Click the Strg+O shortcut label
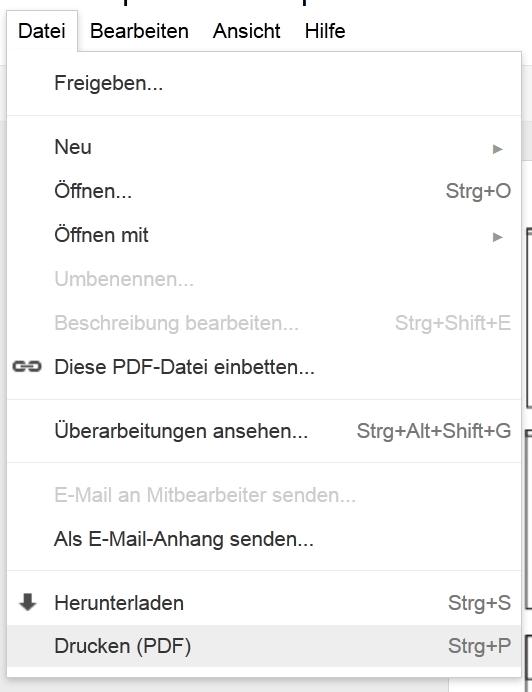Image resolution: width=532 pixels, height=692 pixels. point(478,191)
